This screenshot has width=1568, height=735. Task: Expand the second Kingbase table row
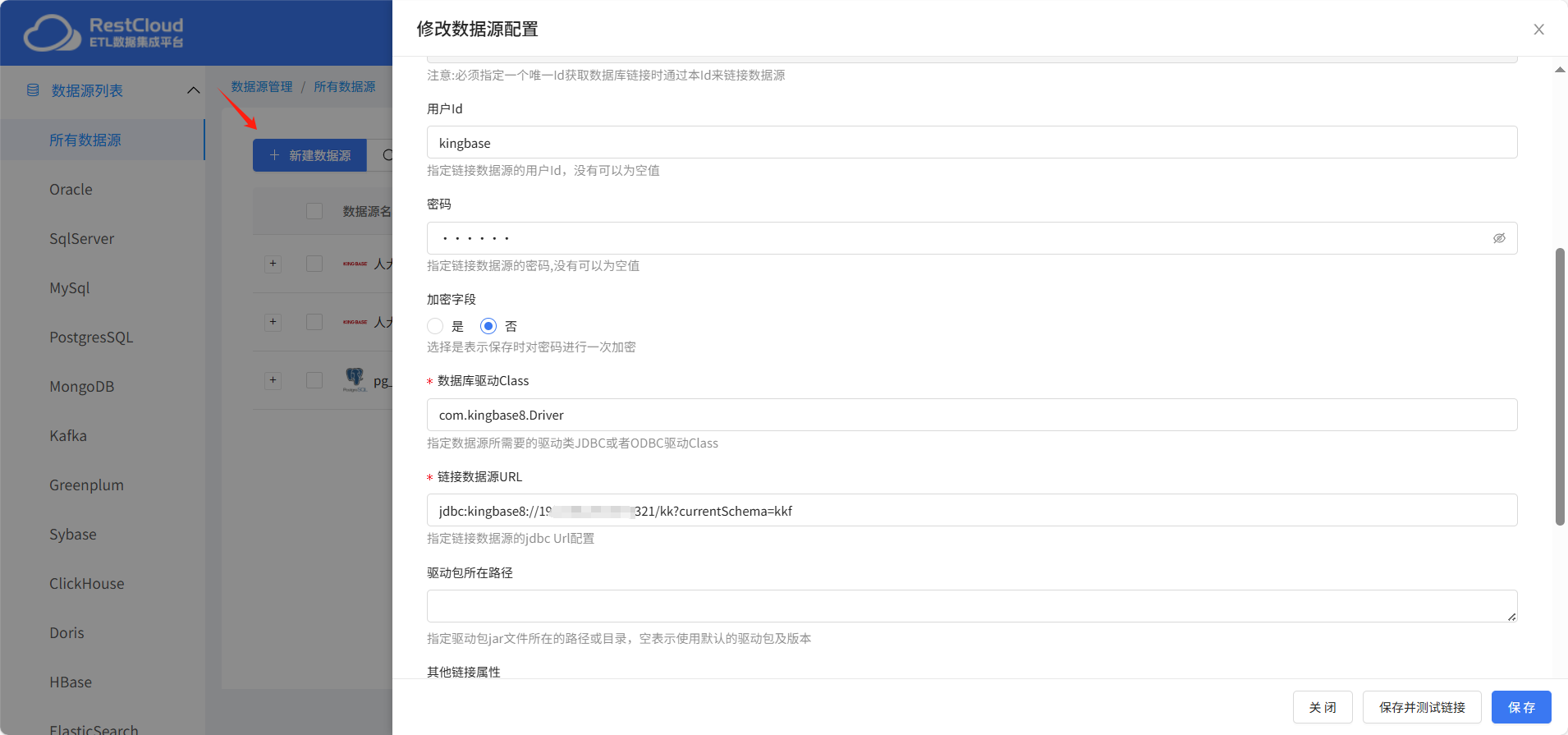(273, 322)
